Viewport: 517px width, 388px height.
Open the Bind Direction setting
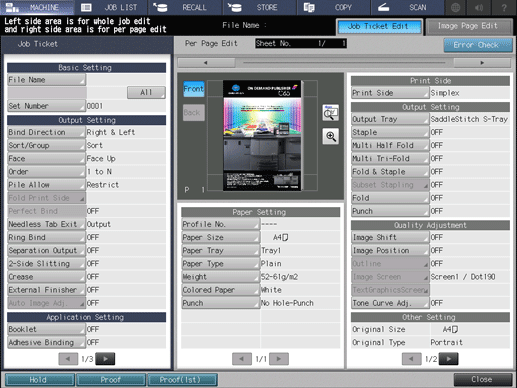pyautogui.click(x=46, y=132)
